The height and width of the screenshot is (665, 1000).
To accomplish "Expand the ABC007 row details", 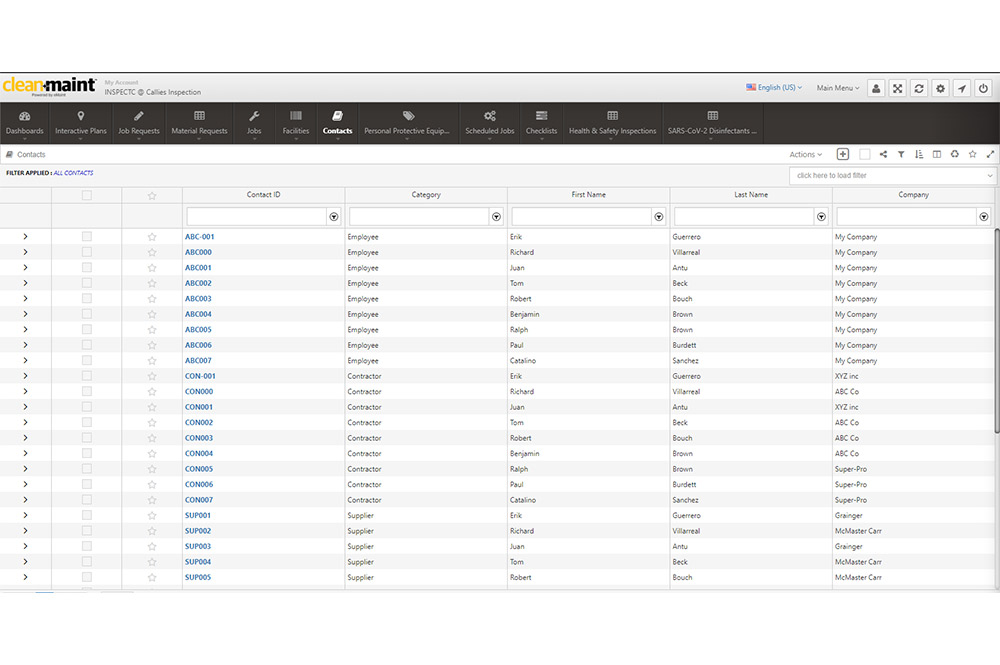I will tap(25, 360).
